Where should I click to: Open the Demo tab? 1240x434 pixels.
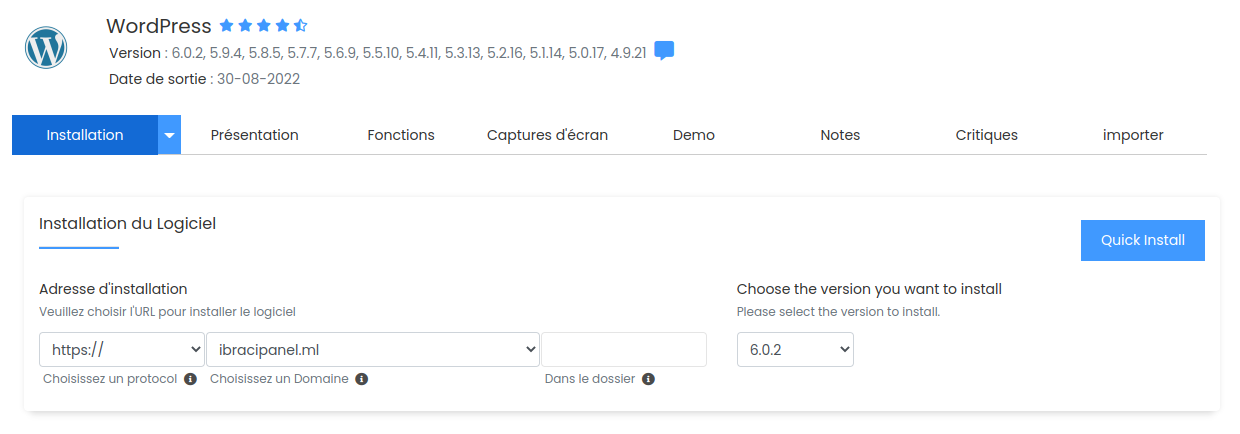(694, 135)
